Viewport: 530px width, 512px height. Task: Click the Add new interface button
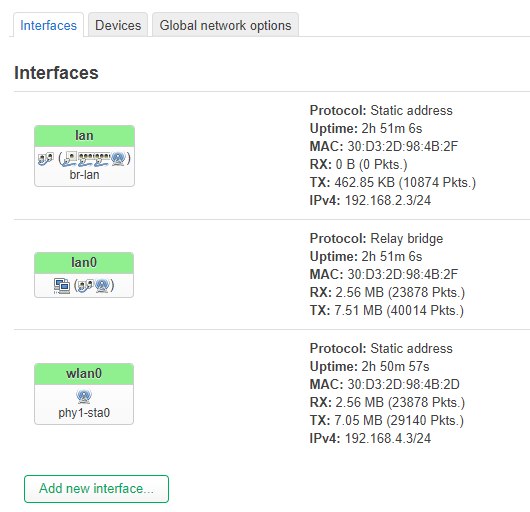[x=96, y=489]
